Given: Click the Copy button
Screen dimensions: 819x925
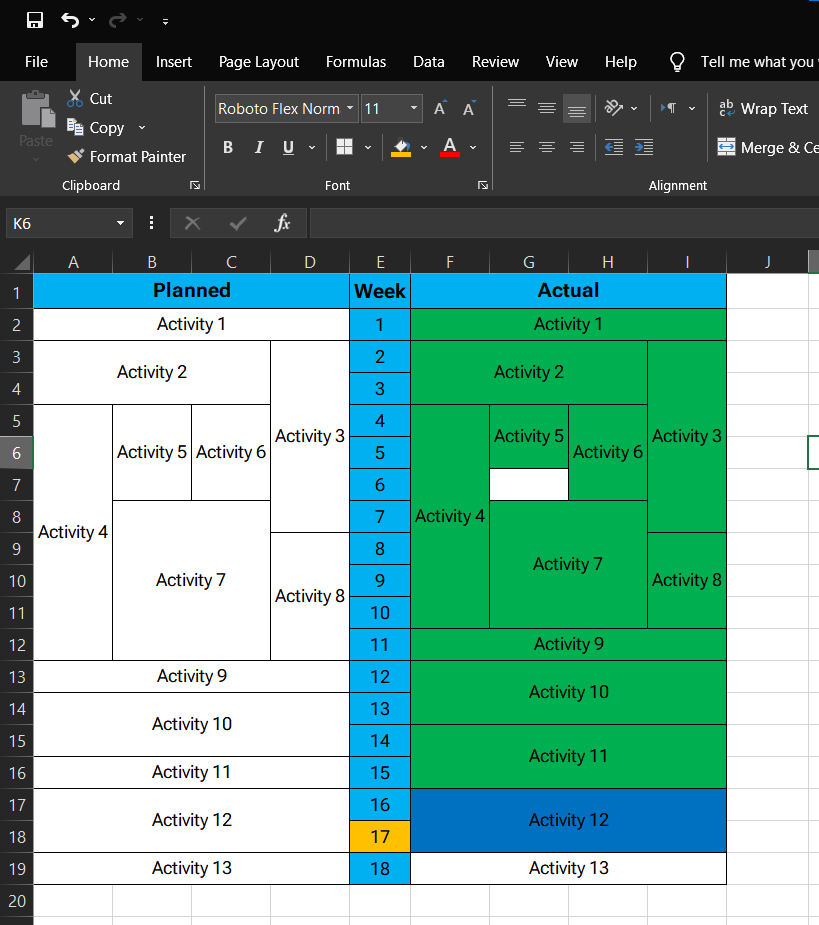Looking at the screenshot, I should tap(96, 127).
